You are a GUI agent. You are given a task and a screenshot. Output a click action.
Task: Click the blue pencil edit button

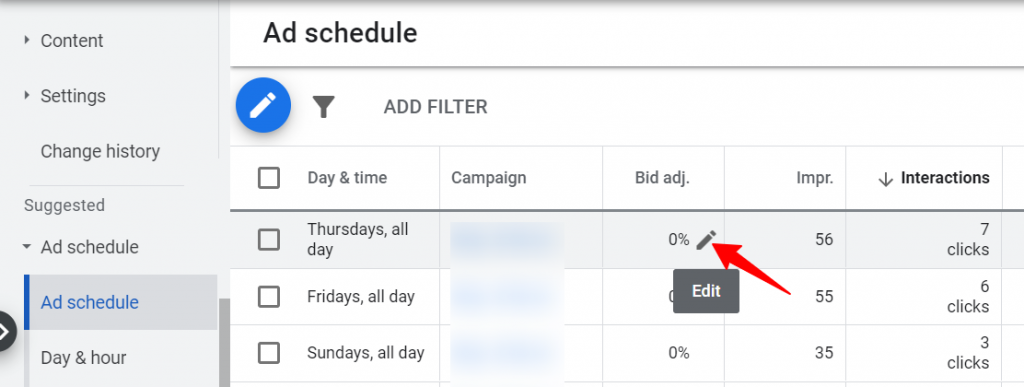[x=263, y=105]
